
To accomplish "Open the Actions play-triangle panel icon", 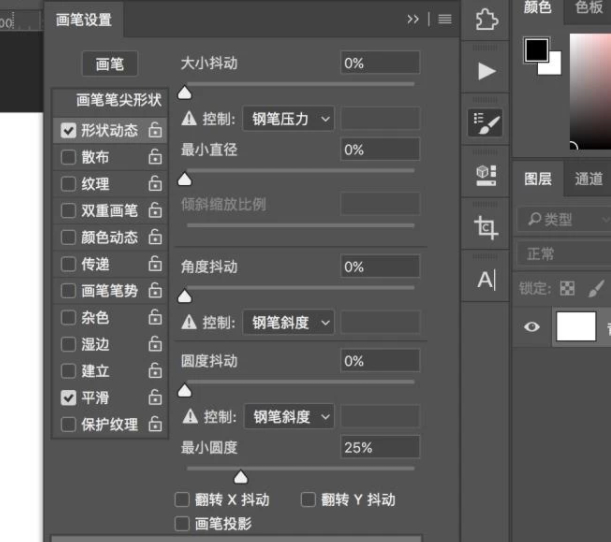I will click(x=486, y=71).
